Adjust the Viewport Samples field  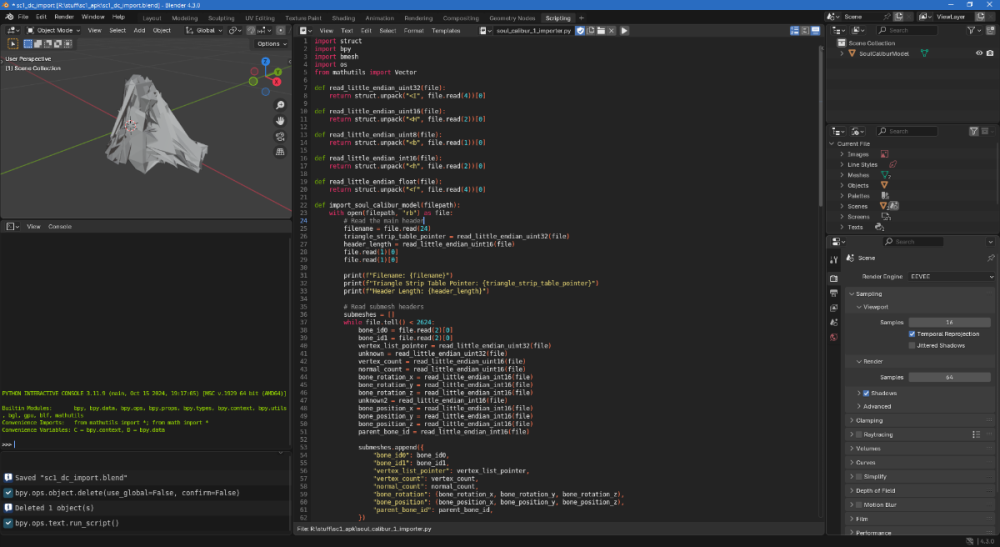pos(949,322)
